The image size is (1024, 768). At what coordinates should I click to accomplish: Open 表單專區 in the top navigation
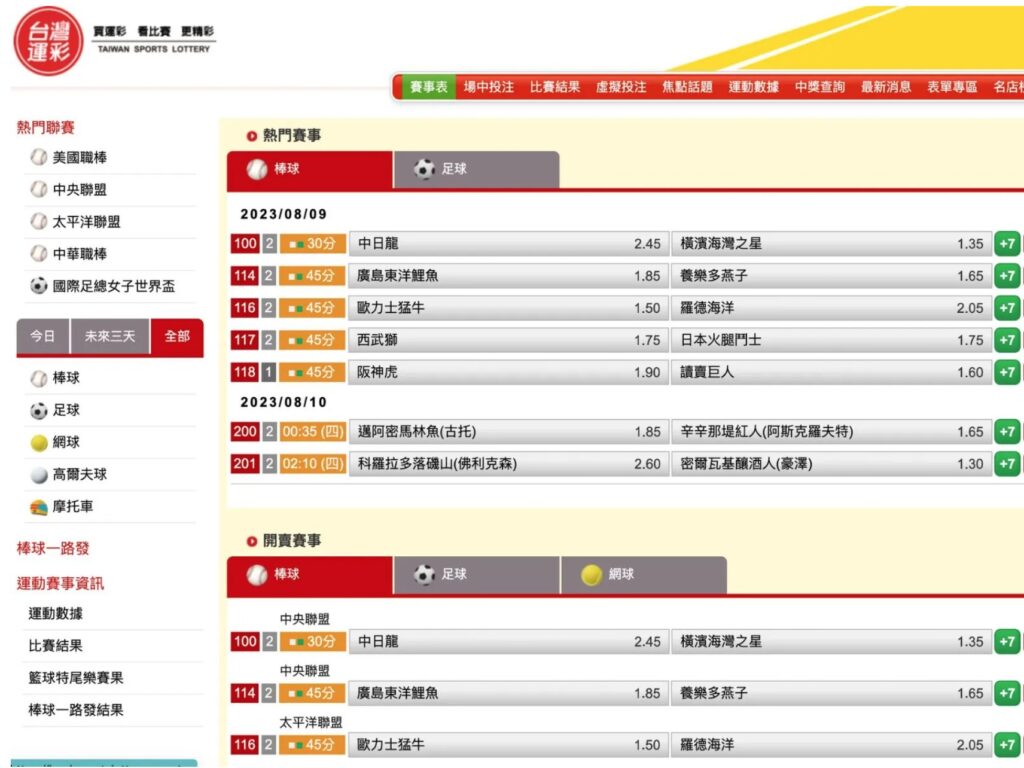pos(952,87)
